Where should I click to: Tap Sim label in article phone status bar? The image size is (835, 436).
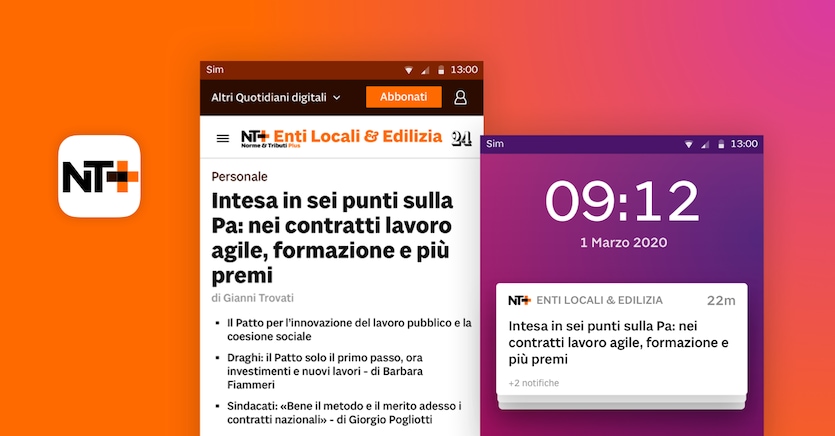pyautogui.click(x=215, y=70)
